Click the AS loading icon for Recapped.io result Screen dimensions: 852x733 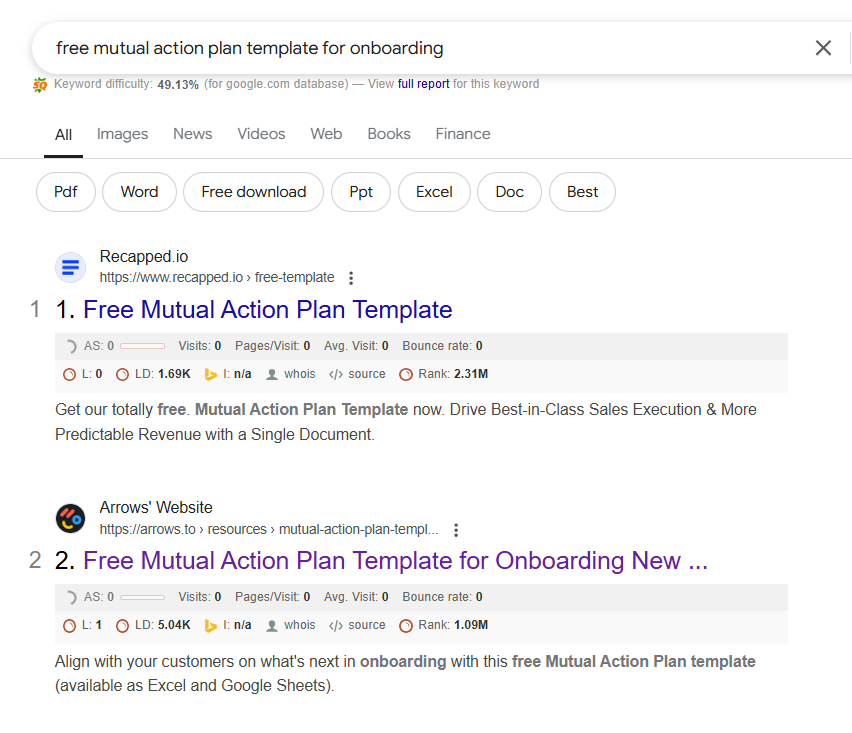coord(71,346)
